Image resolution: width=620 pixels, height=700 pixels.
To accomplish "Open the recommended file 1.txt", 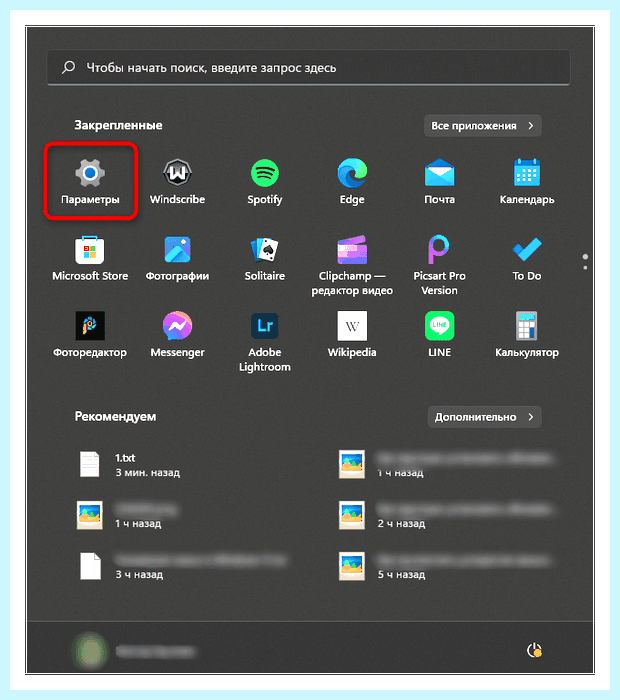I will [129, 464].
